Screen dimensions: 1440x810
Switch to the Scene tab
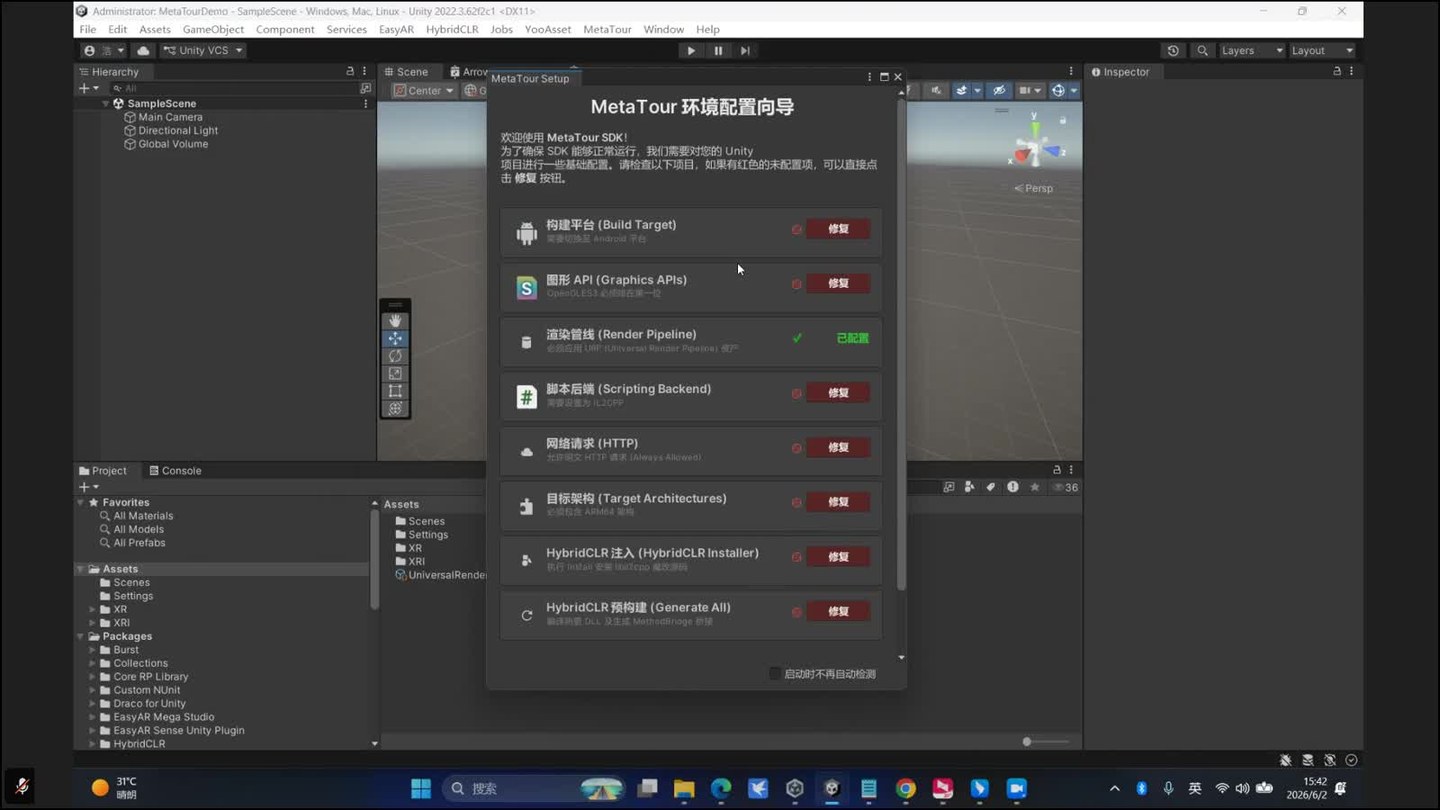click(x=406, y=72)
